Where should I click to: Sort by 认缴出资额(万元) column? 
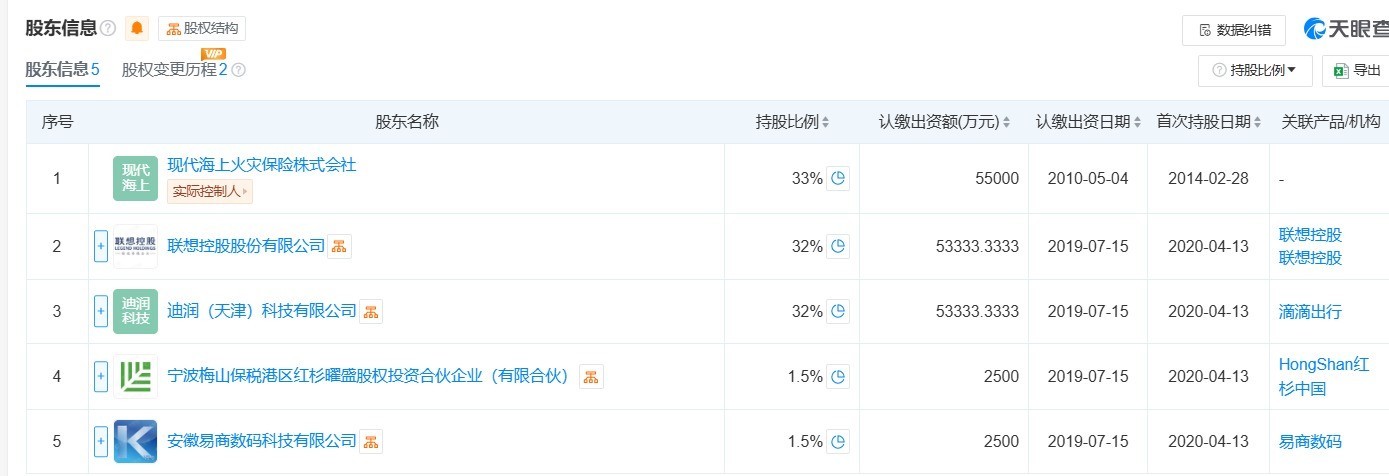pos(945,122)
